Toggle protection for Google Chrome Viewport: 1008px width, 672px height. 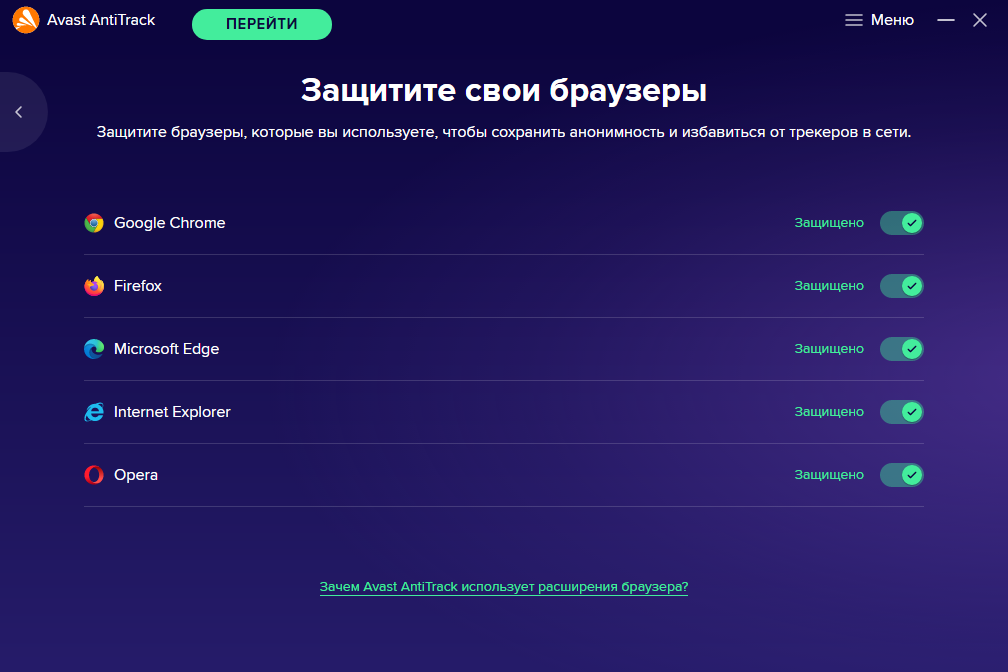point(901,223)
